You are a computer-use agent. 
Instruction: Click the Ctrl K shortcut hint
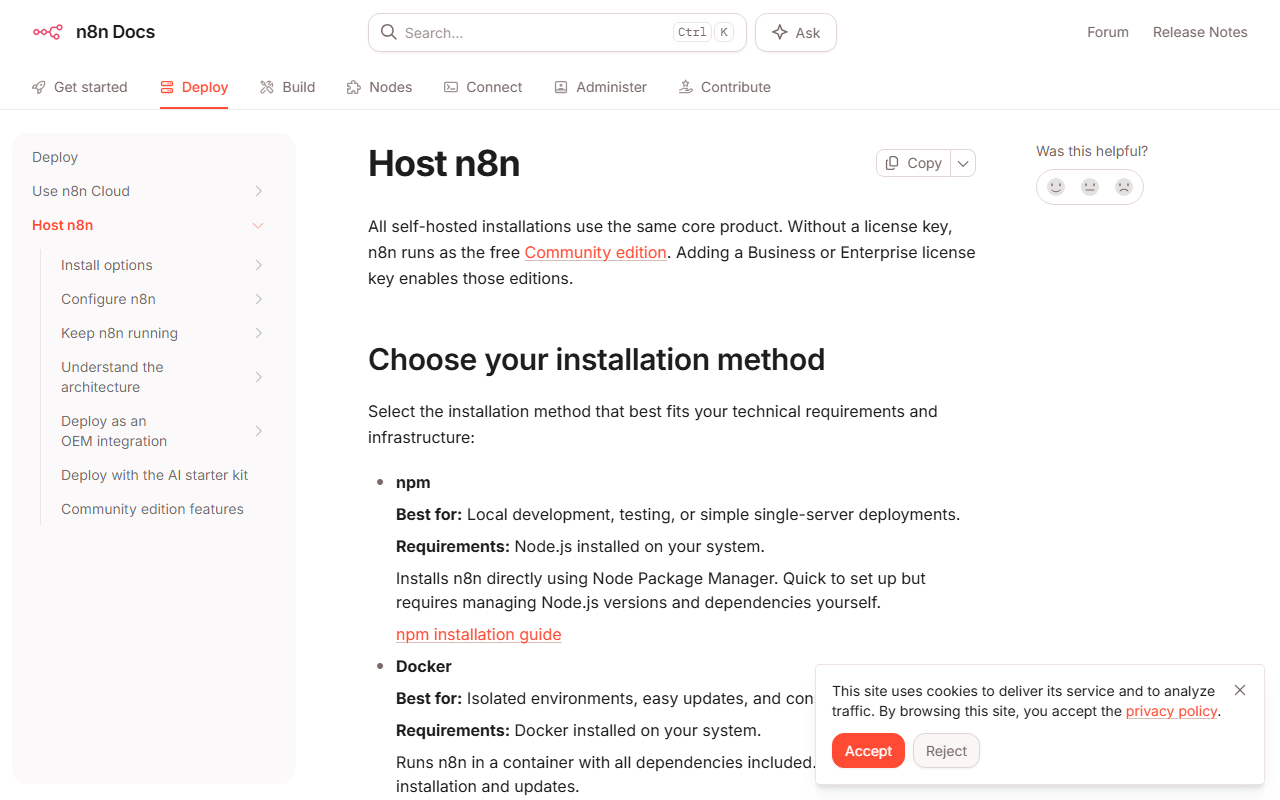tap(704, 32)
